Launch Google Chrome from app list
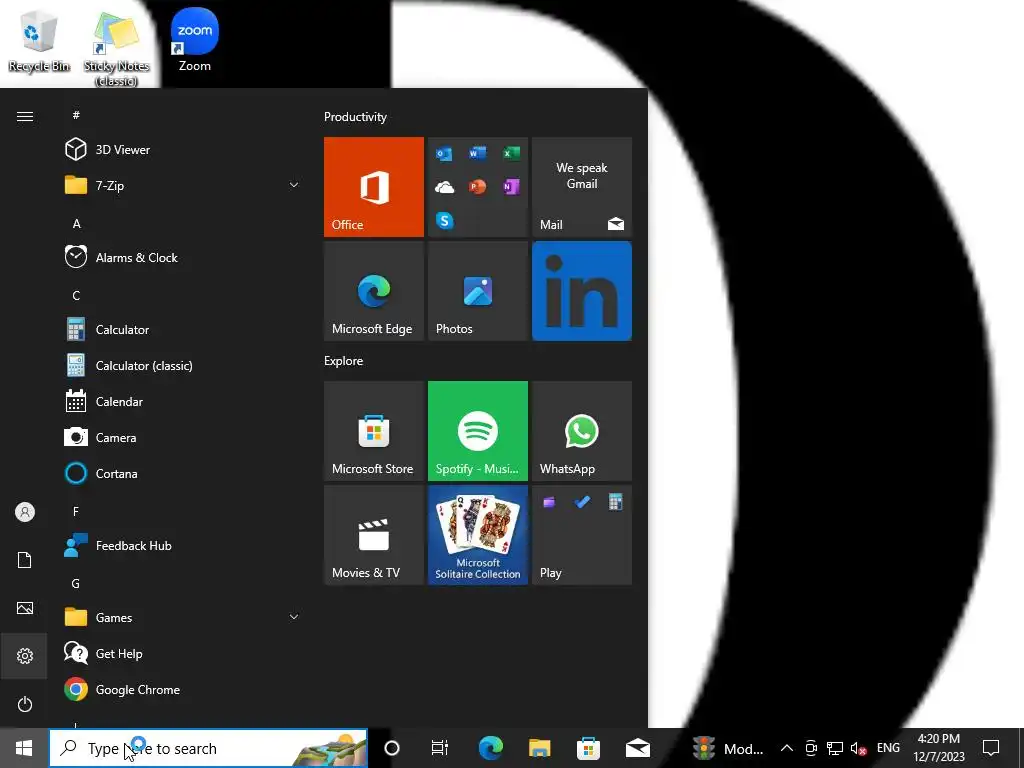The image size is (1024, 768). tap(182, 690)
